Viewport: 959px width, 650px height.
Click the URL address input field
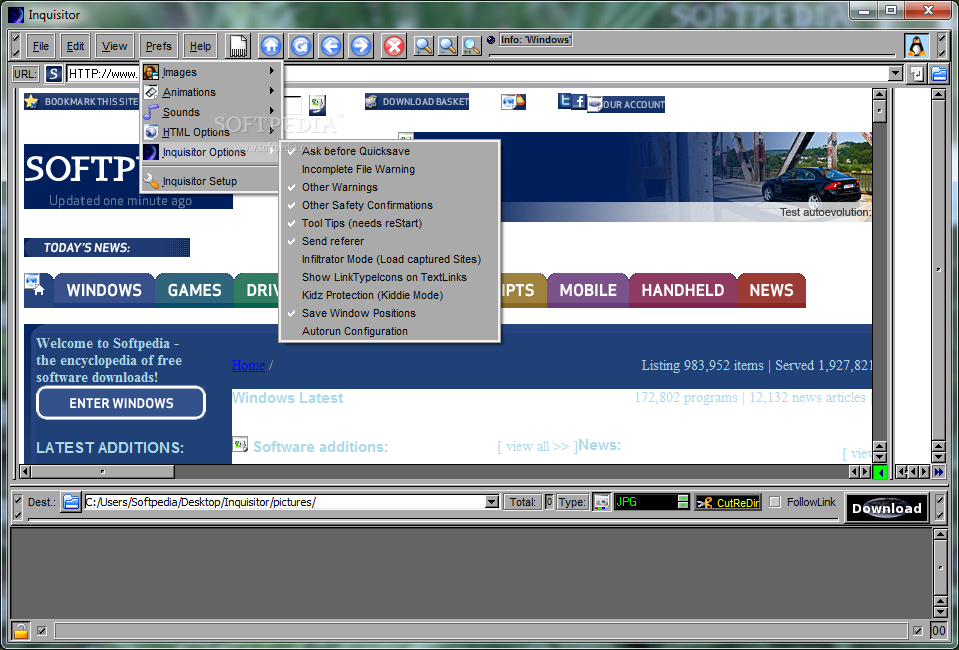coord(477,74)
